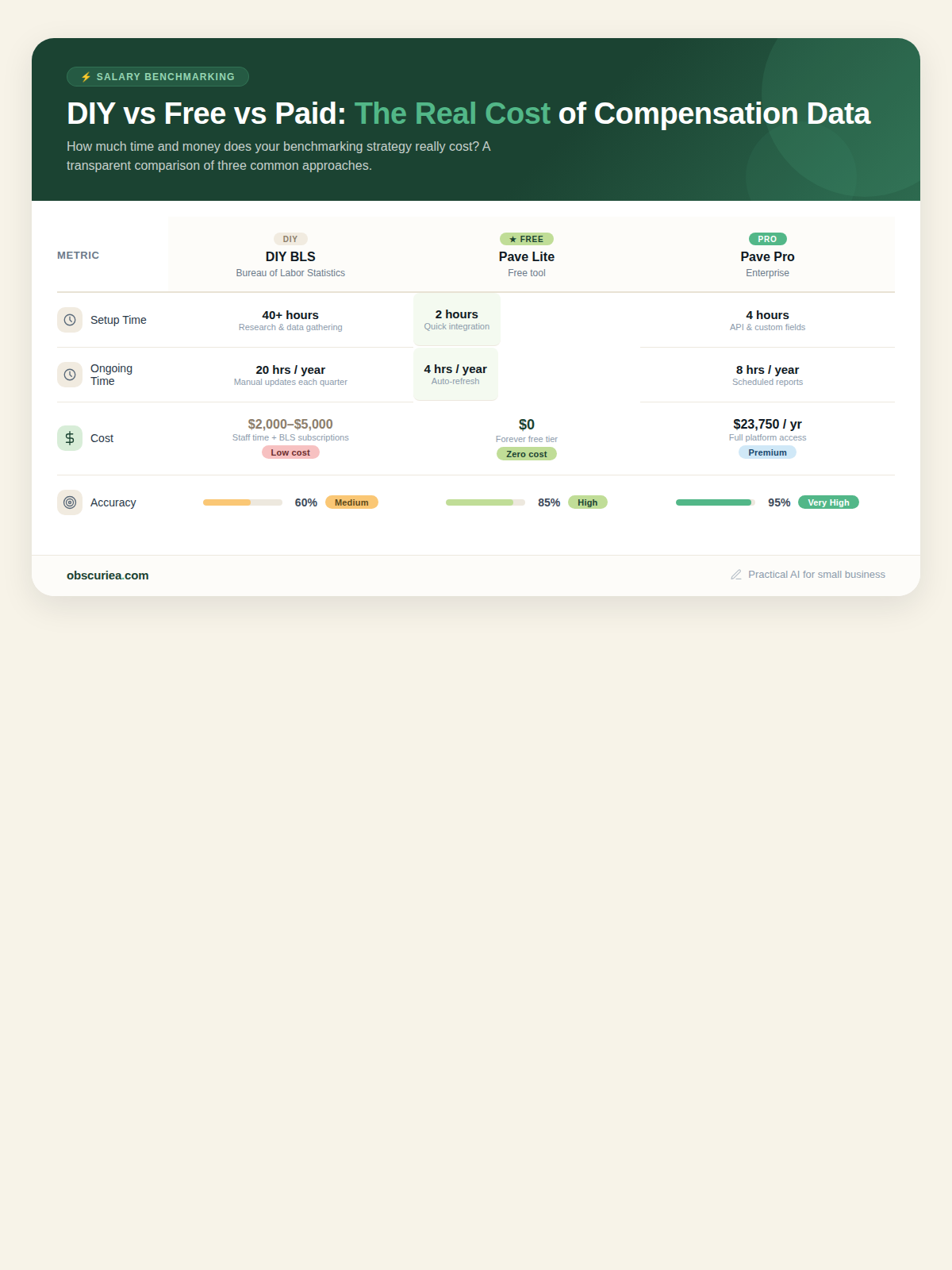Screen dimensions: 952x1270
Task: Click the Low cost tag
Action: click(290, 452)
